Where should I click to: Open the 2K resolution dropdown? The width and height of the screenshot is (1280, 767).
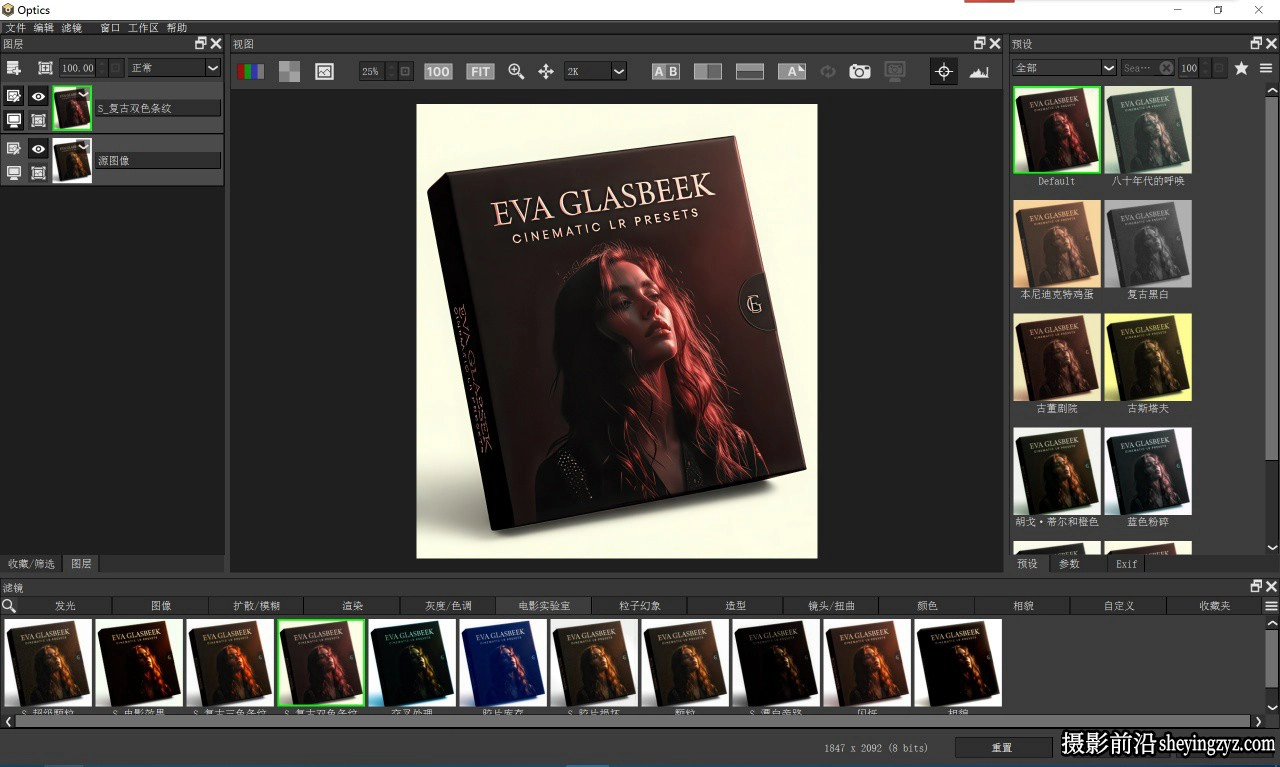595,71
